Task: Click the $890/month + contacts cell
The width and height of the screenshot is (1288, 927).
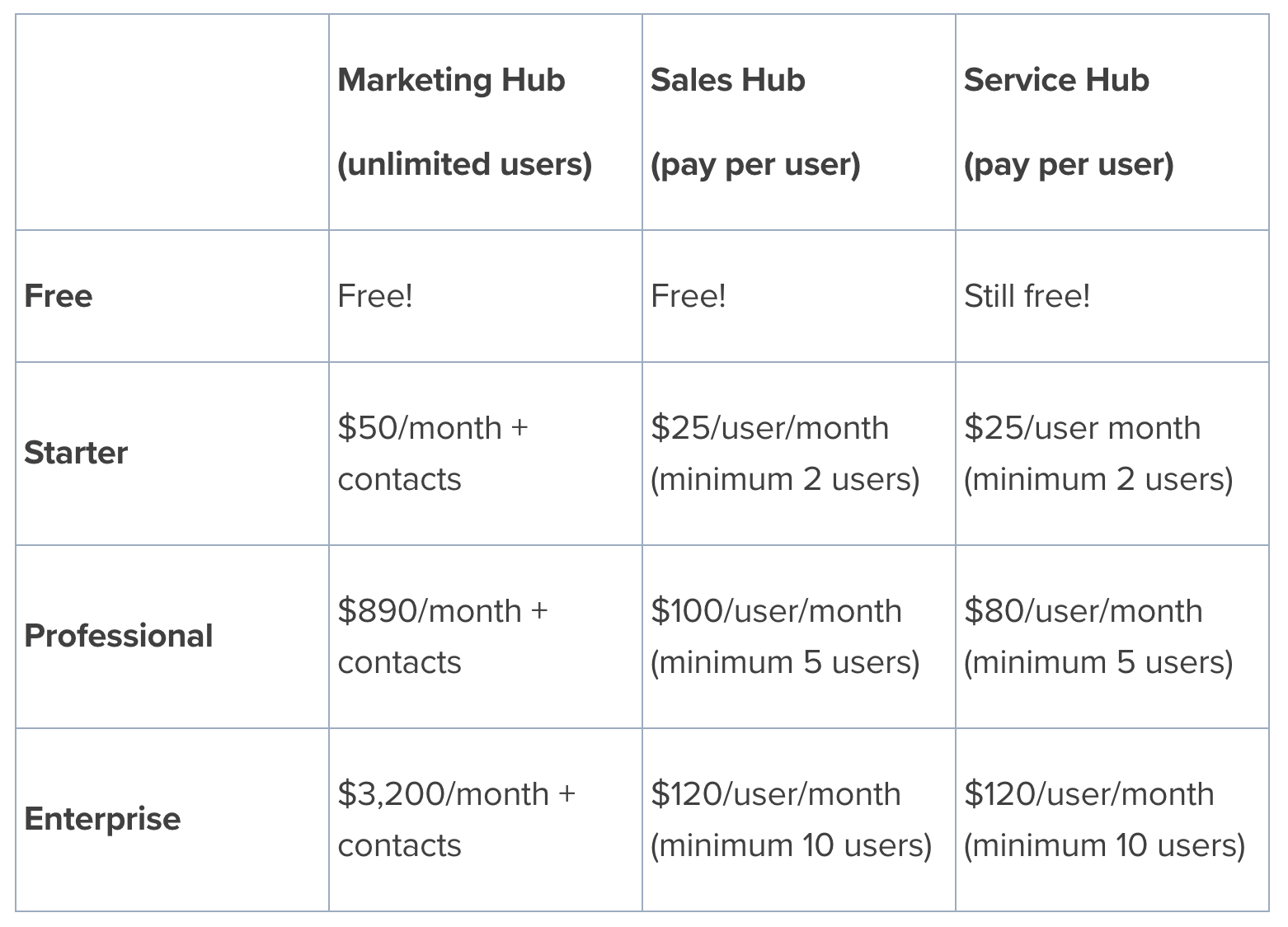Action: [x=486, y=637]
